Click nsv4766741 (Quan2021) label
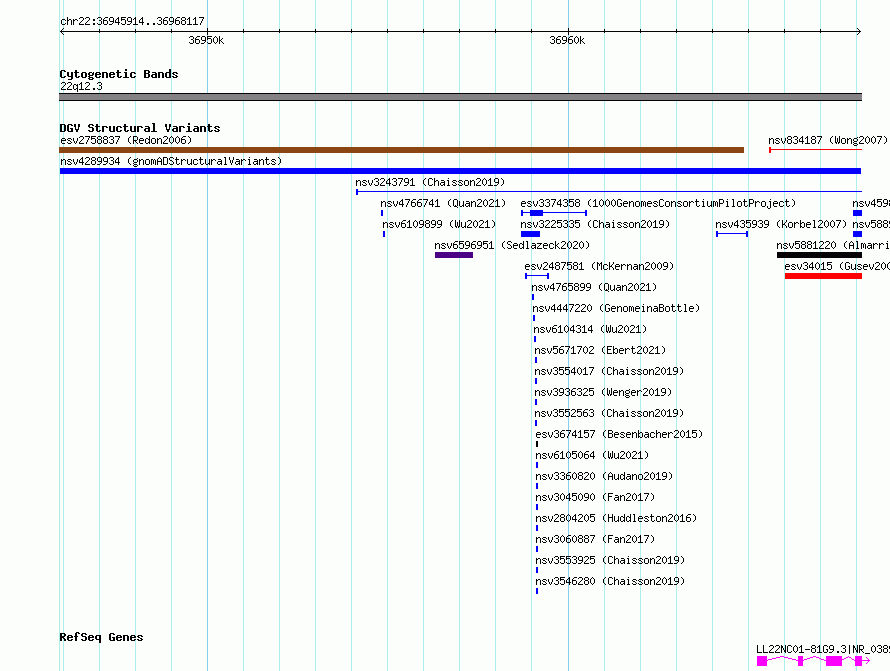 443,203
